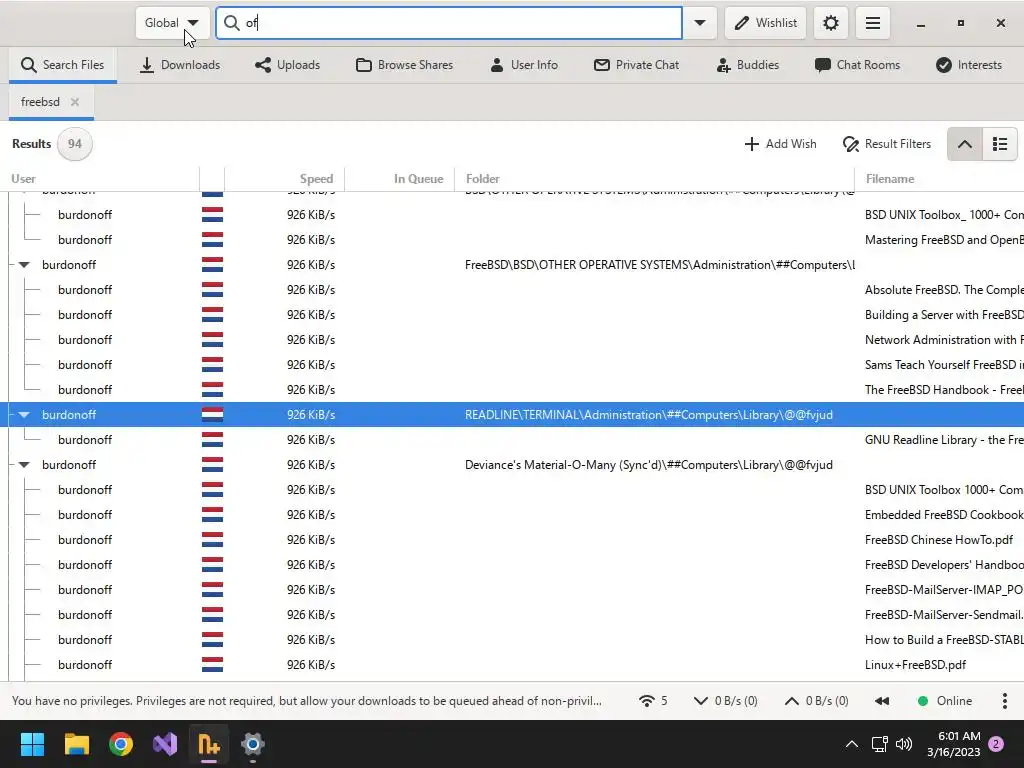Open the Browse Shares tab
Viewport: 1024px width, 768px height.
(x=404, y=65)
